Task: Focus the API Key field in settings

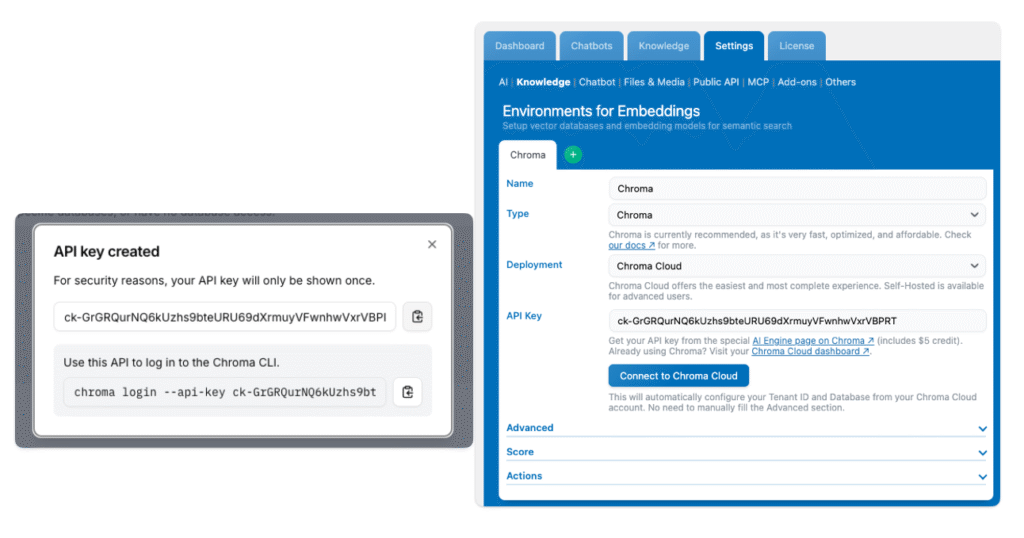Action: tap(797, 321)
